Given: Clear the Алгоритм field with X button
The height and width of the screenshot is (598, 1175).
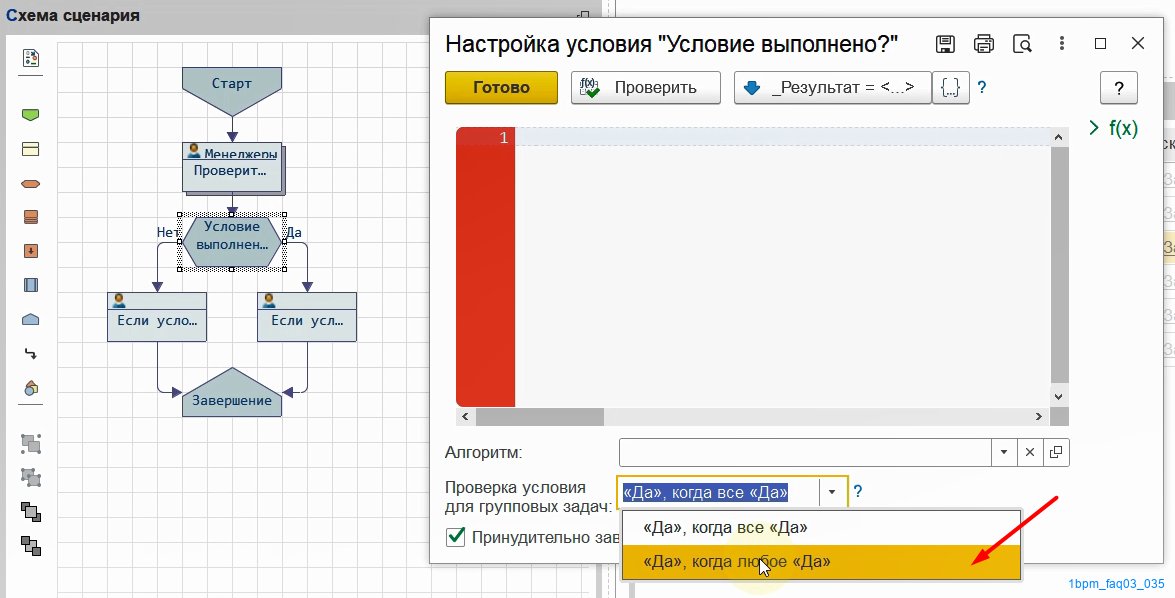Looking at the screenshot, I should click(x=1030, y=453).
